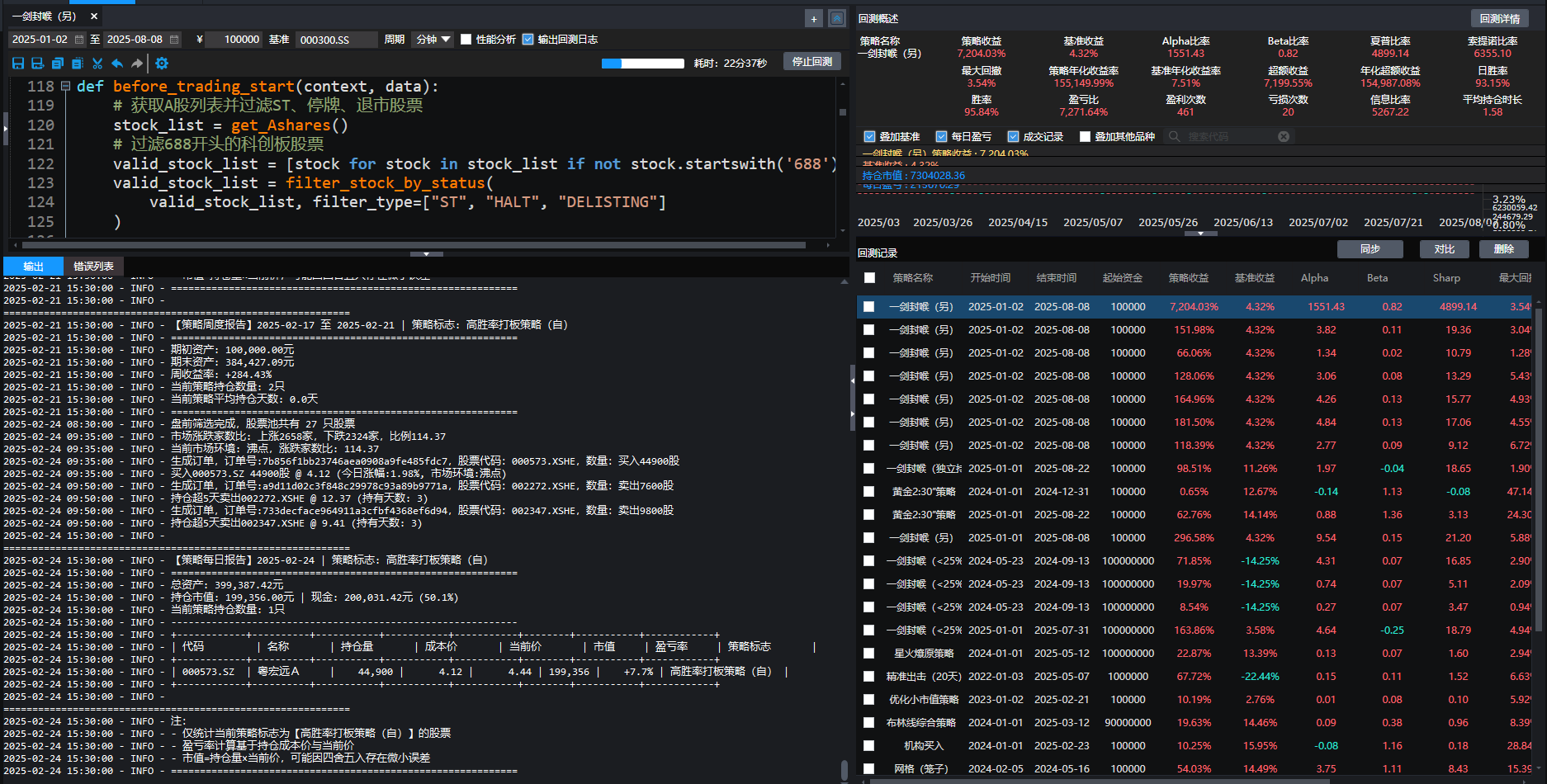Uncheck the 输出回测日志 checkbox
Viewport: 1547px width, 784px height.
pyautogui.click(x=528, y=40)
